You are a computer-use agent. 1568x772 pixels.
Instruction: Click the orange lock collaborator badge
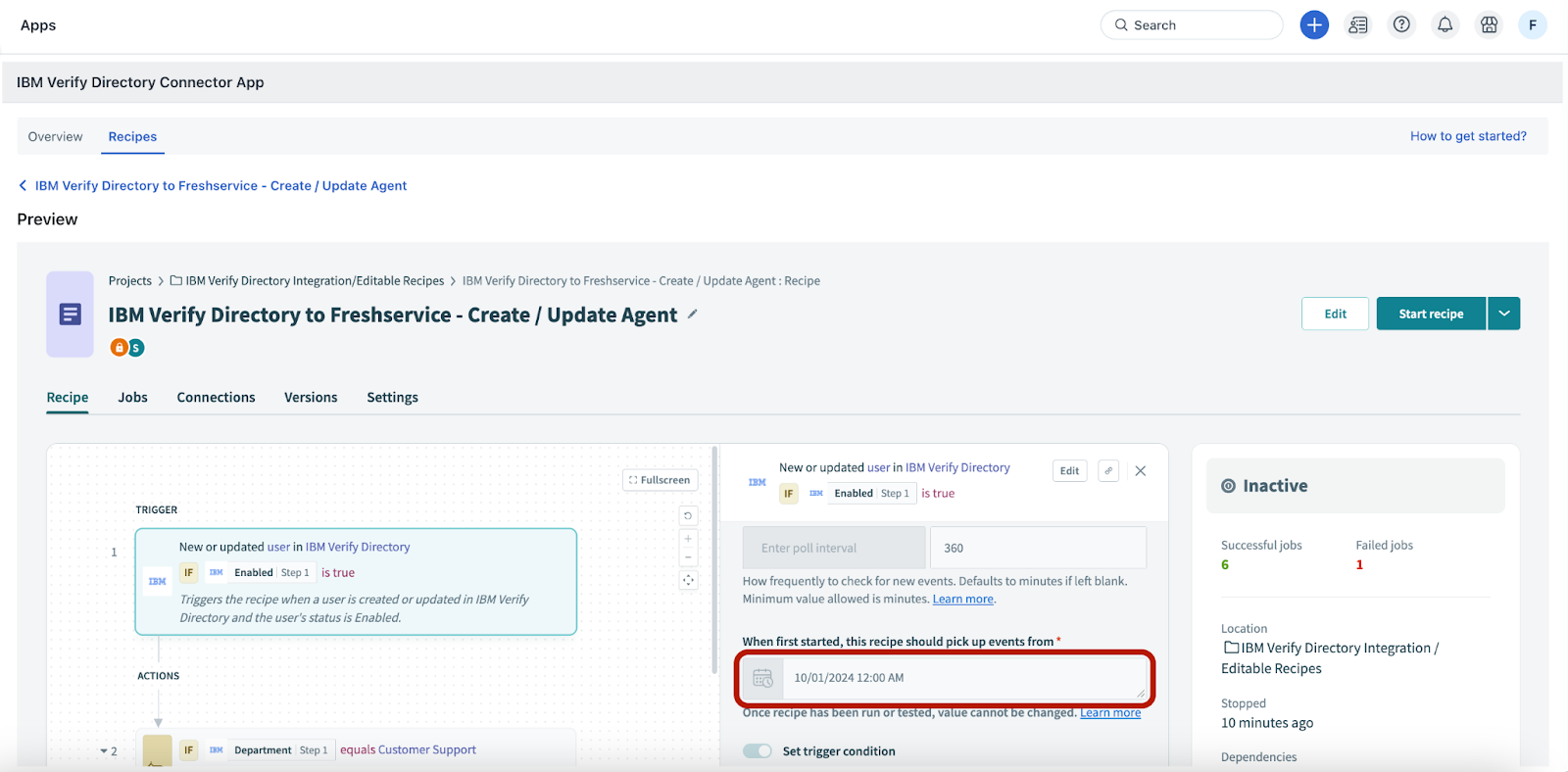pos(119,347)
